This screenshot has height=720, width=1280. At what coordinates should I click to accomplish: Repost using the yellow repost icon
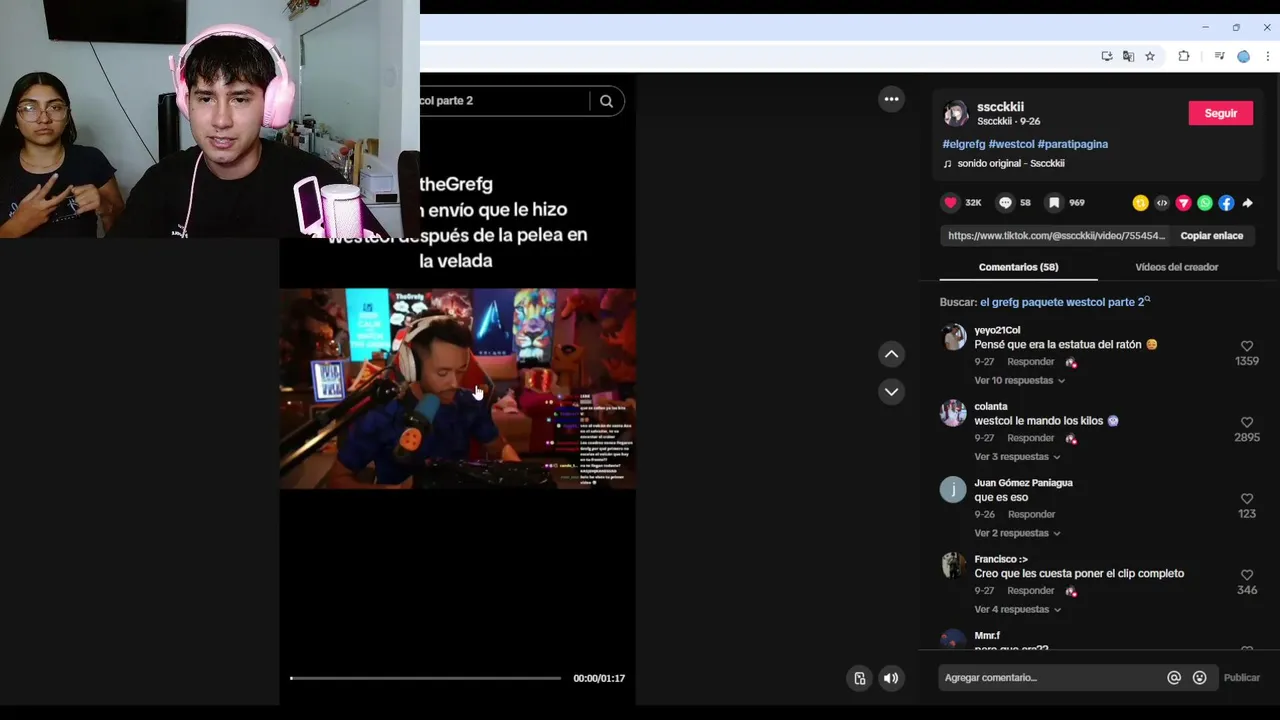click(x=1140, y=203)
